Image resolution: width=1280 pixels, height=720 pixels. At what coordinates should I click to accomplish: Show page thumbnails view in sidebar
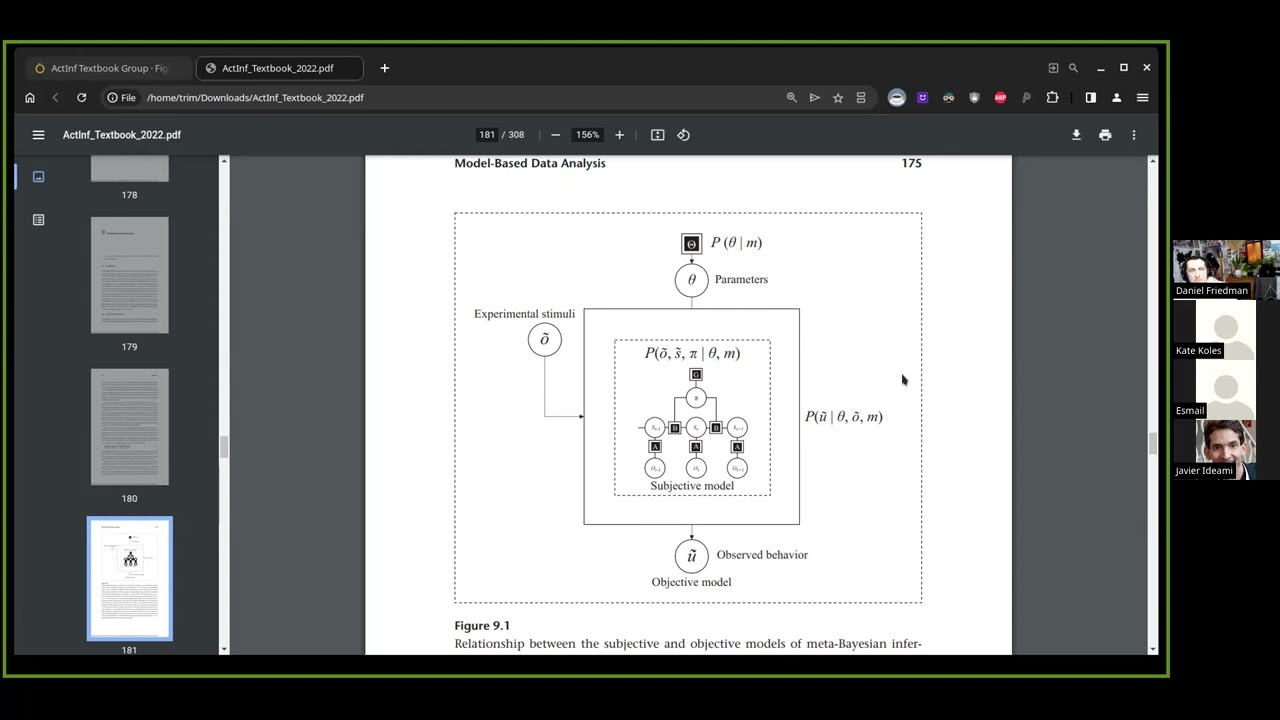(x=38, y=177)
